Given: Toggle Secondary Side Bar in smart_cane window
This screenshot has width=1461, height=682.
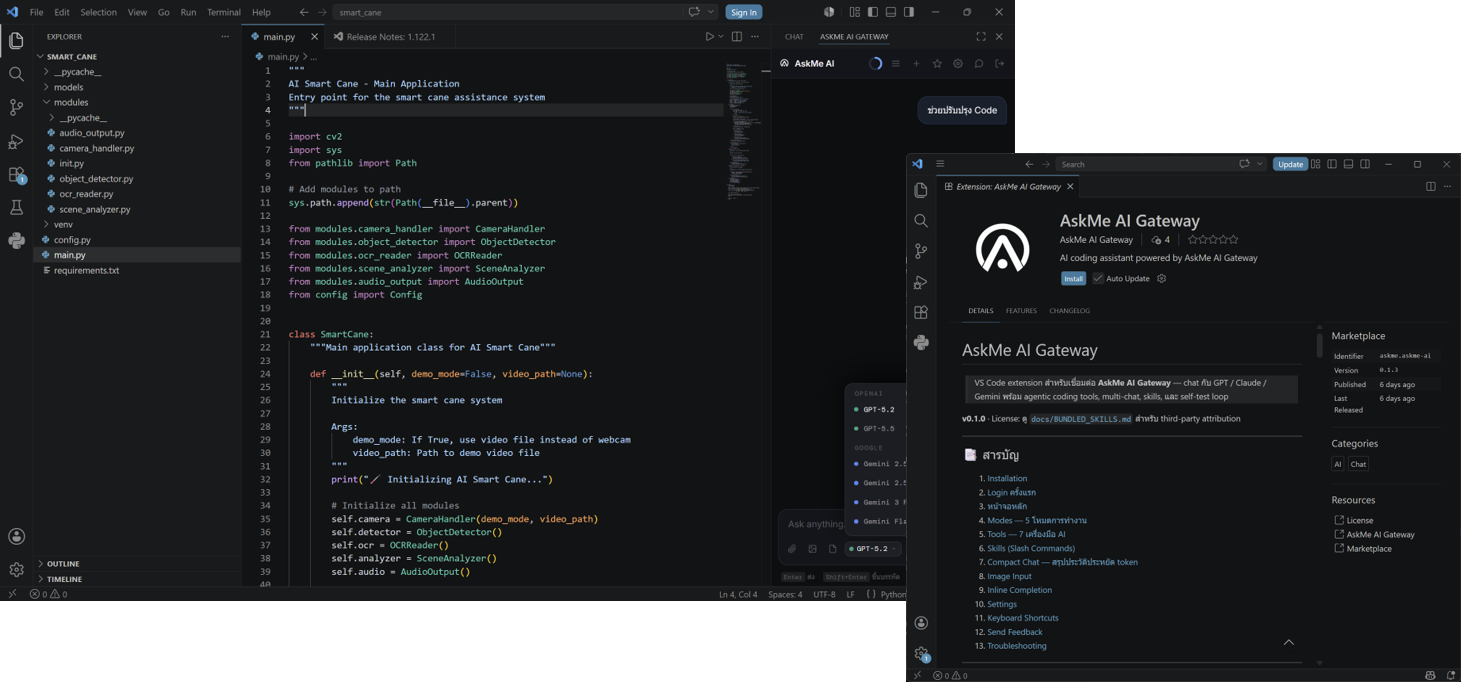Looking at the screenshot, I should 909,12.
